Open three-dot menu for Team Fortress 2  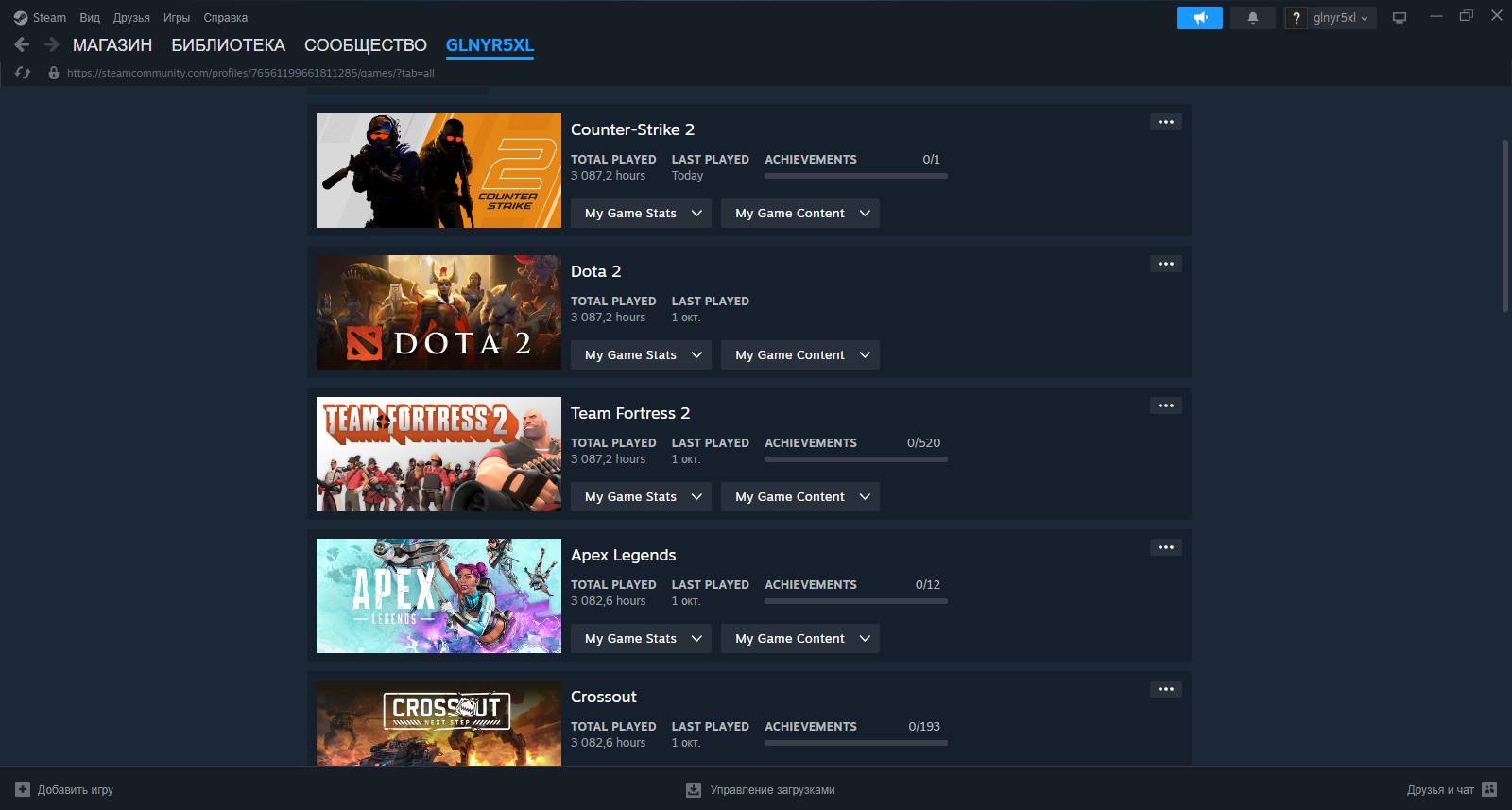pos(1166,405)
